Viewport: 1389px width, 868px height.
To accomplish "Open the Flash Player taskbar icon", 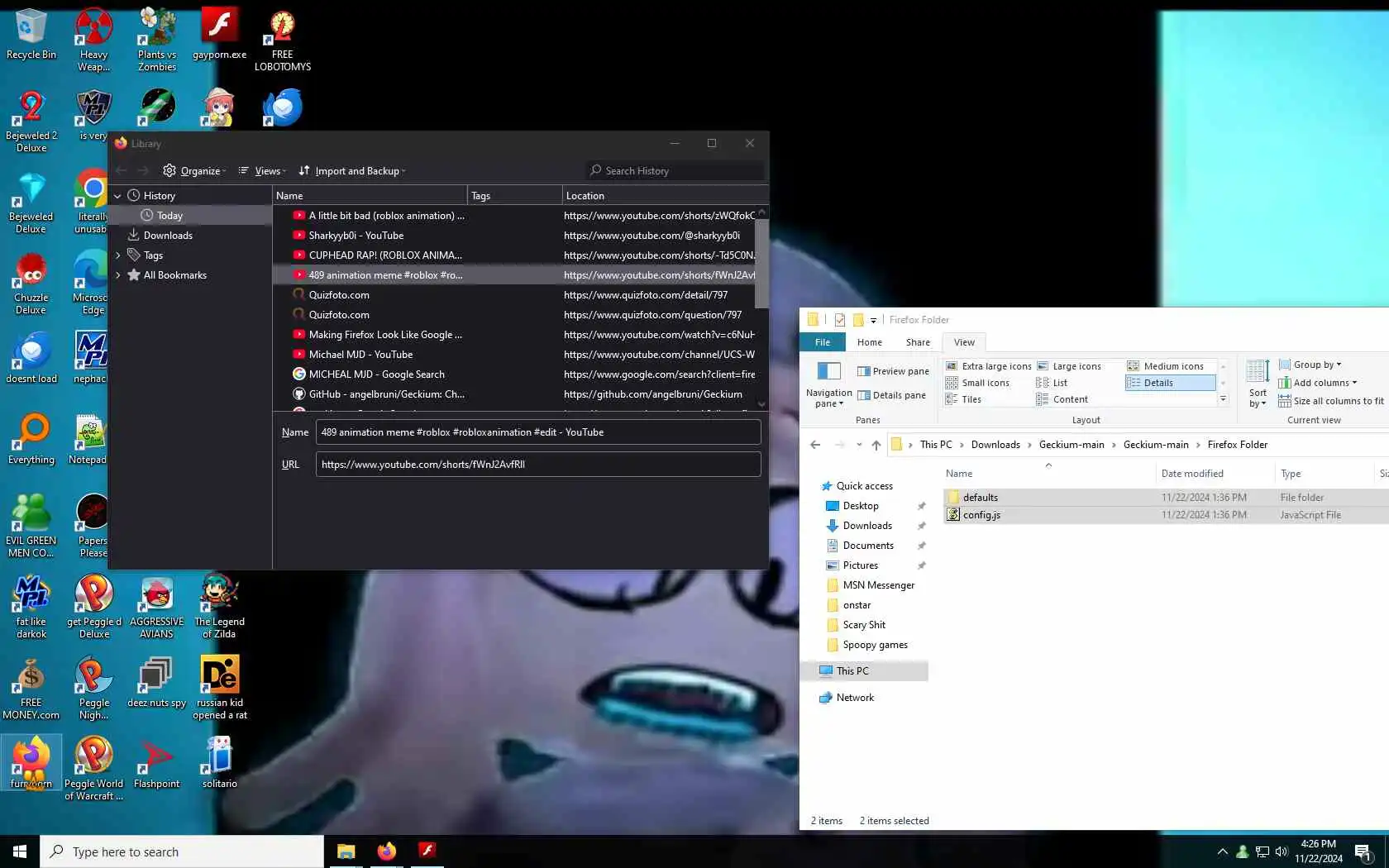I will point(427,851).
